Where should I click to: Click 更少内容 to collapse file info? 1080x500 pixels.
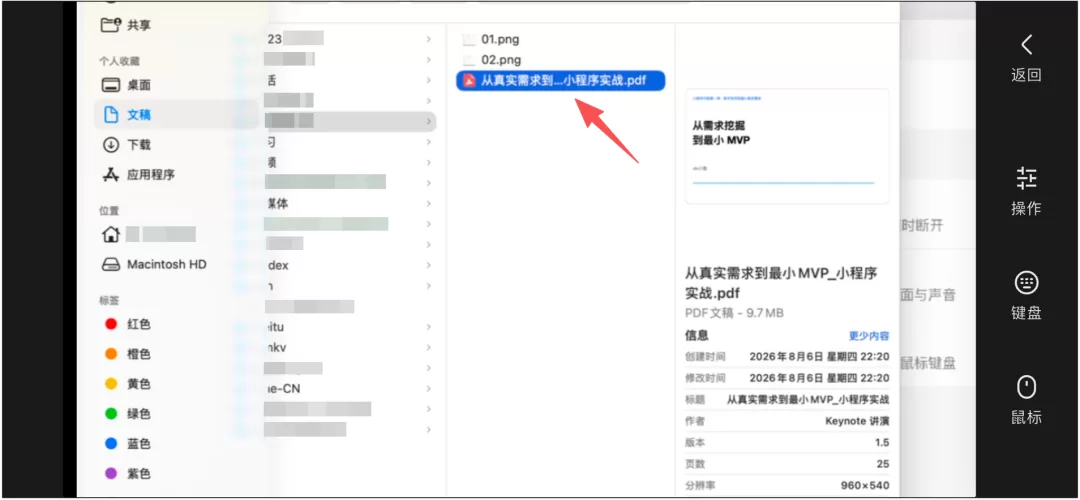[869, 336]
